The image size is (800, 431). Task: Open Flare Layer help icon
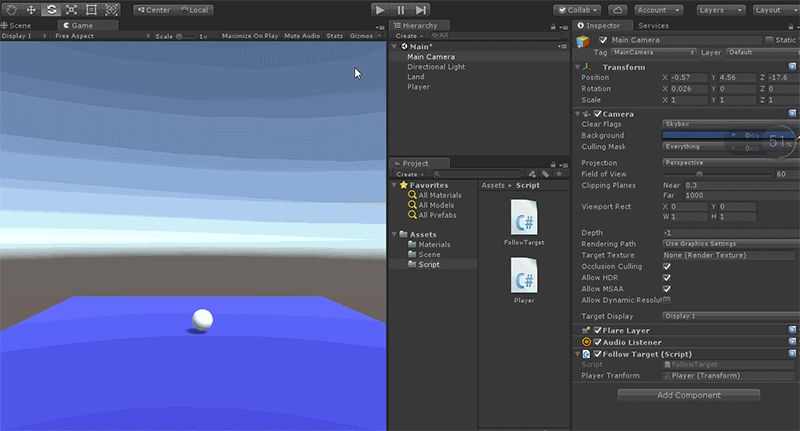pos(792,330)
